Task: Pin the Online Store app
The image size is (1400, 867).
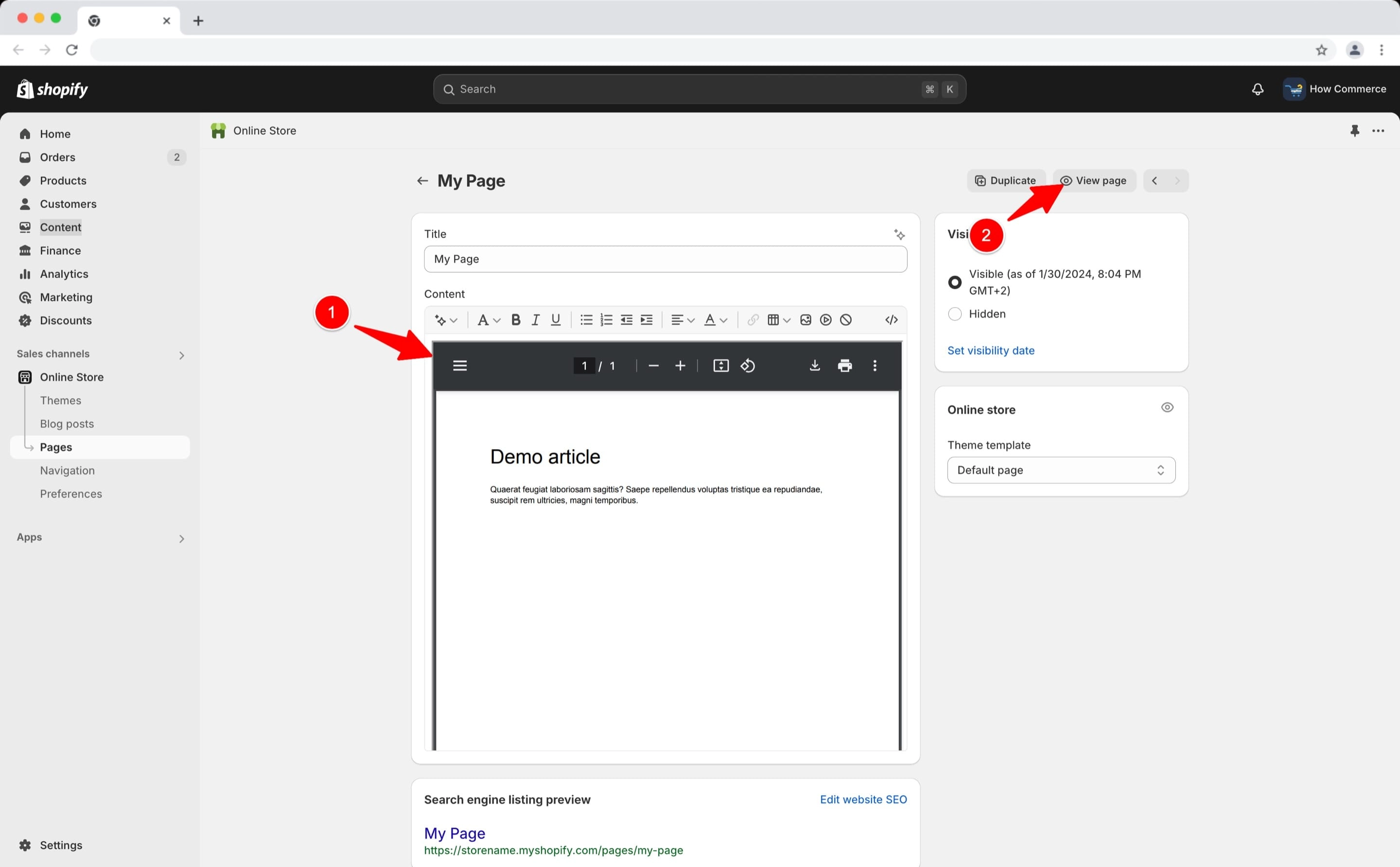Action: tap(1355, 131)
